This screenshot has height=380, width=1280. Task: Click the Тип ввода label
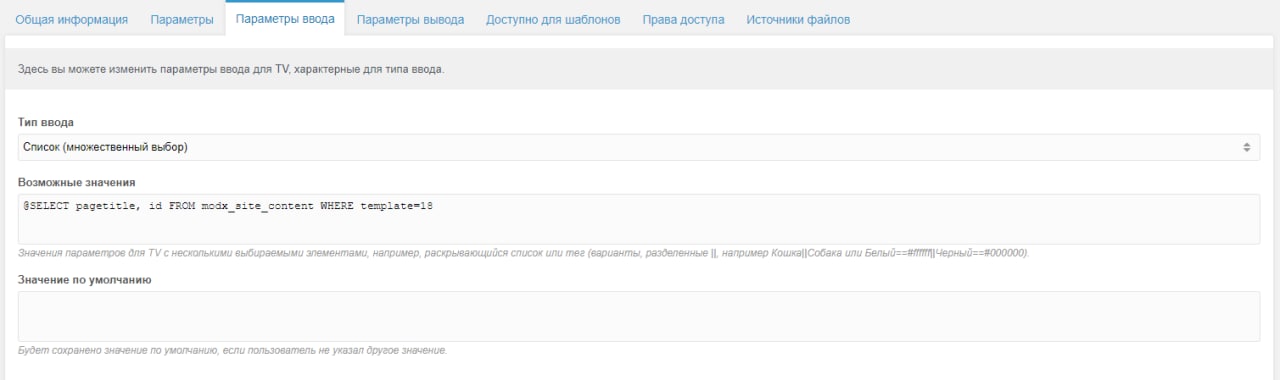tap(46, 122)
